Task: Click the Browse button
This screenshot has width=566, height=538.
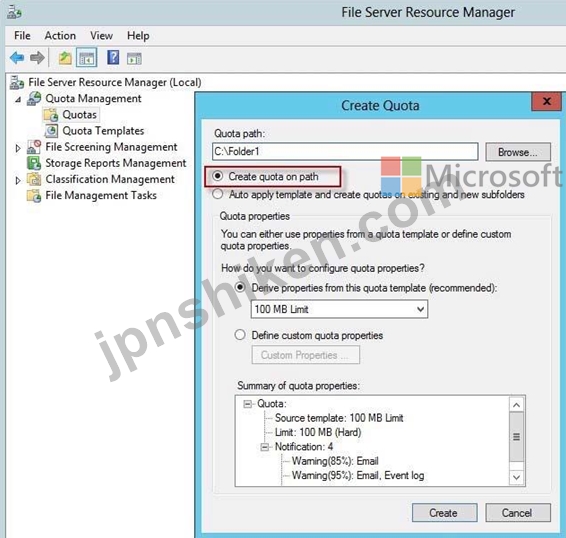Action: [x=518, y=152]
